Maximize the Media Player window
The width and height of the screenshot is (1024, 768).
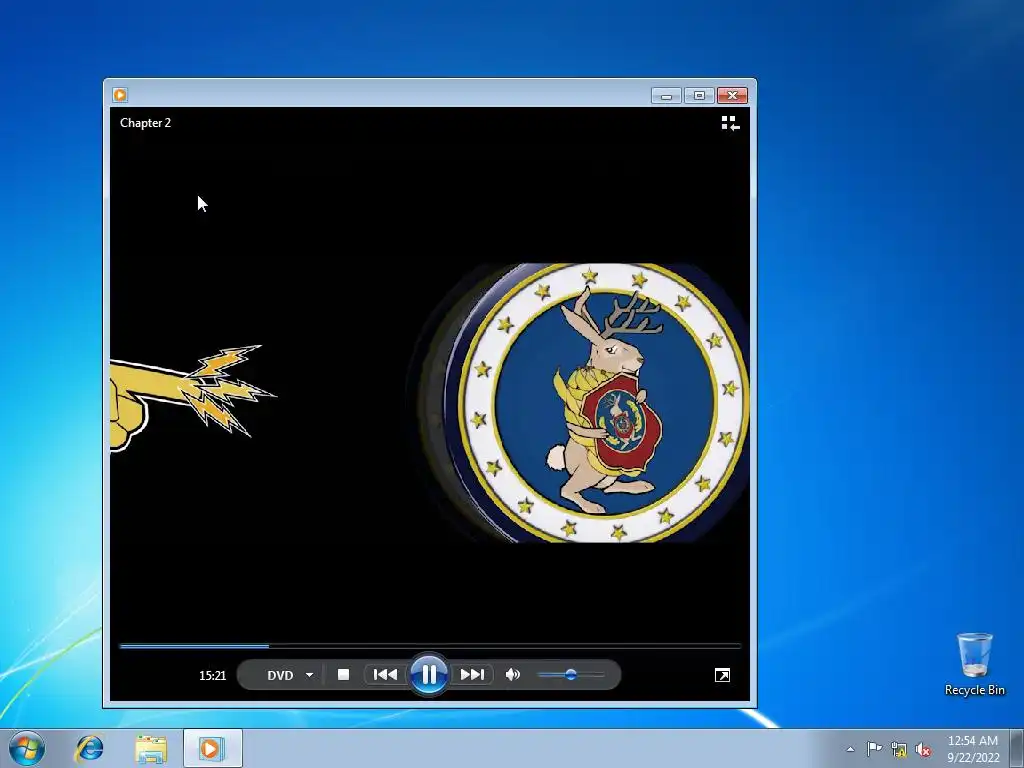tap(699, 96)
